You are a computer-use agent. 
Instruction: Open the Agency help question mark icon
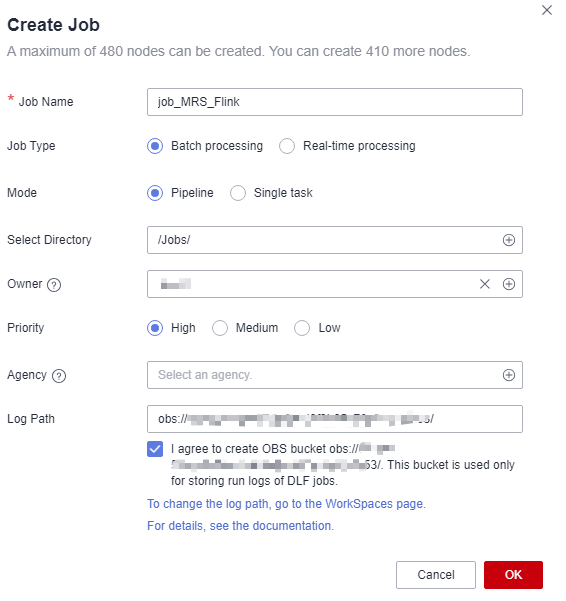point(59,376)
